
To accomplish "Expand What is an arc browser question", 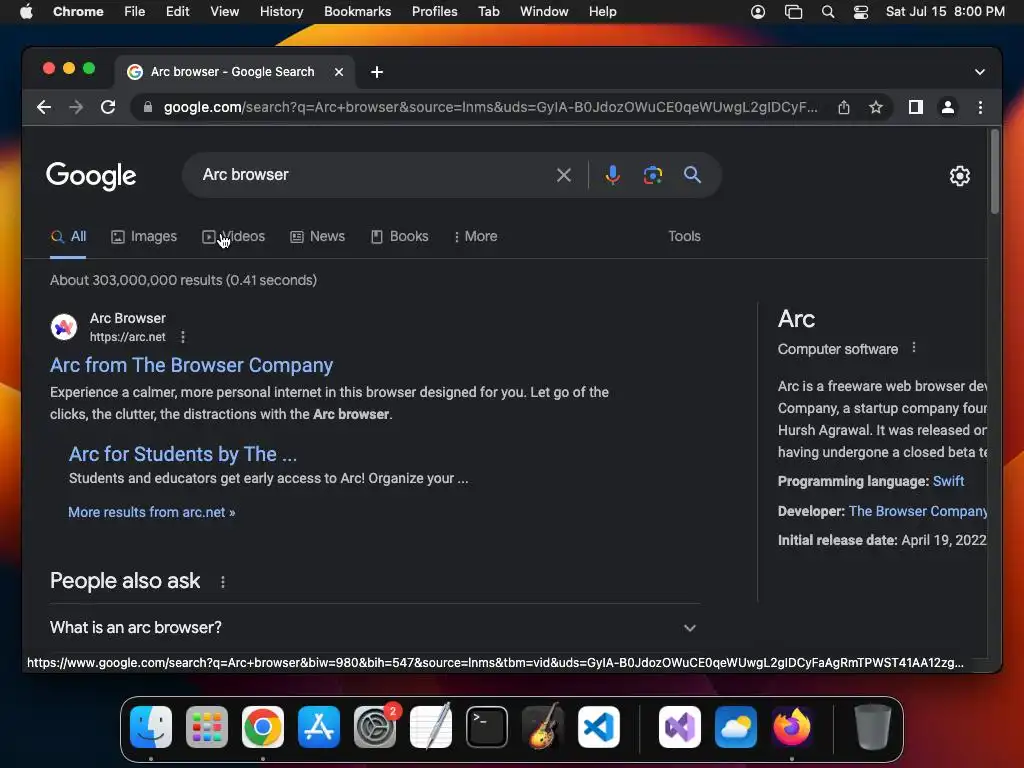I will tap(374, 628).
